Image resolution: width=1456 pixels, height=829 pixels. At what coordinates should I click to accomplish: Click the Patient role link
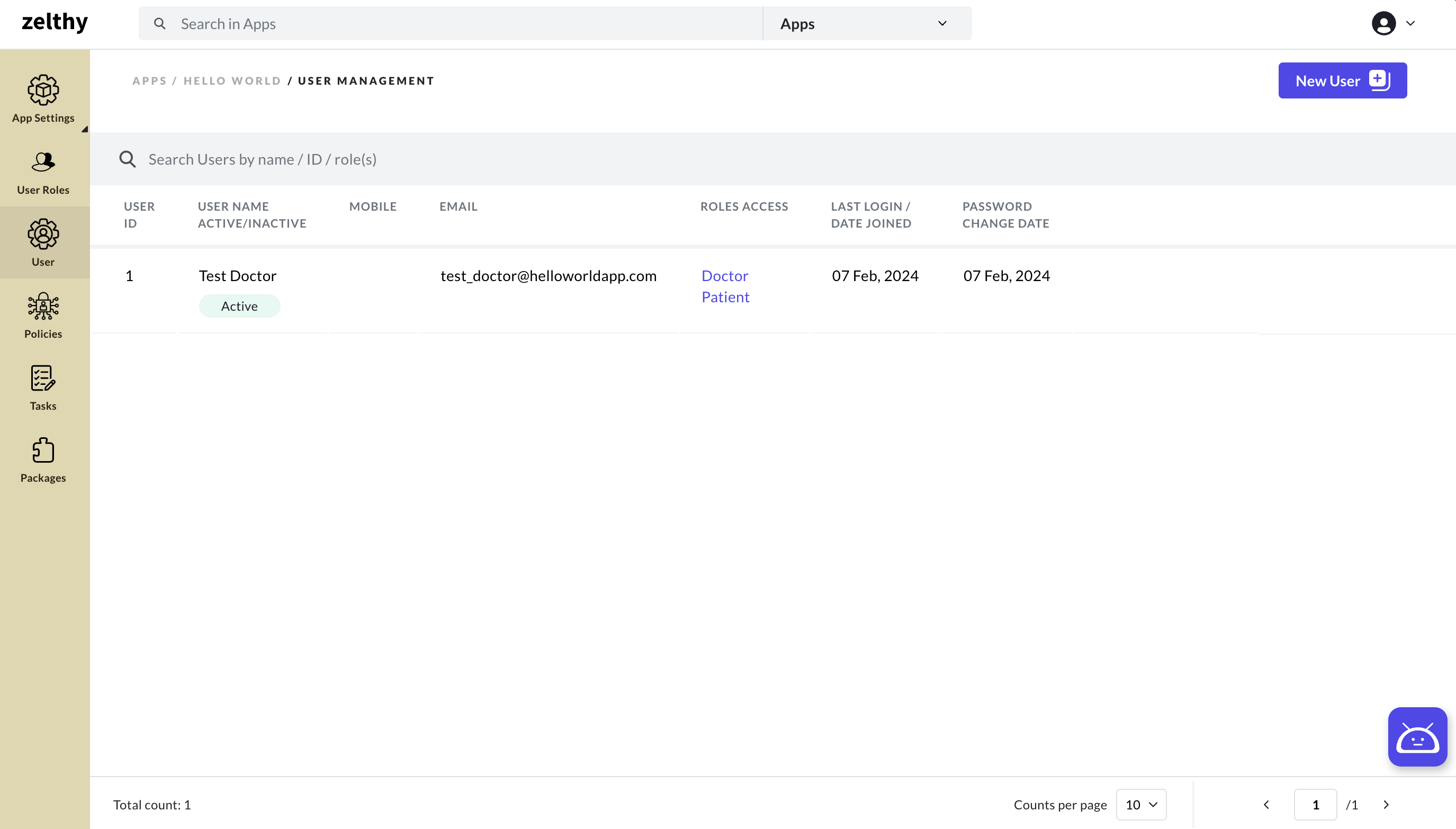pyautogui.click(x=725, y=296)
